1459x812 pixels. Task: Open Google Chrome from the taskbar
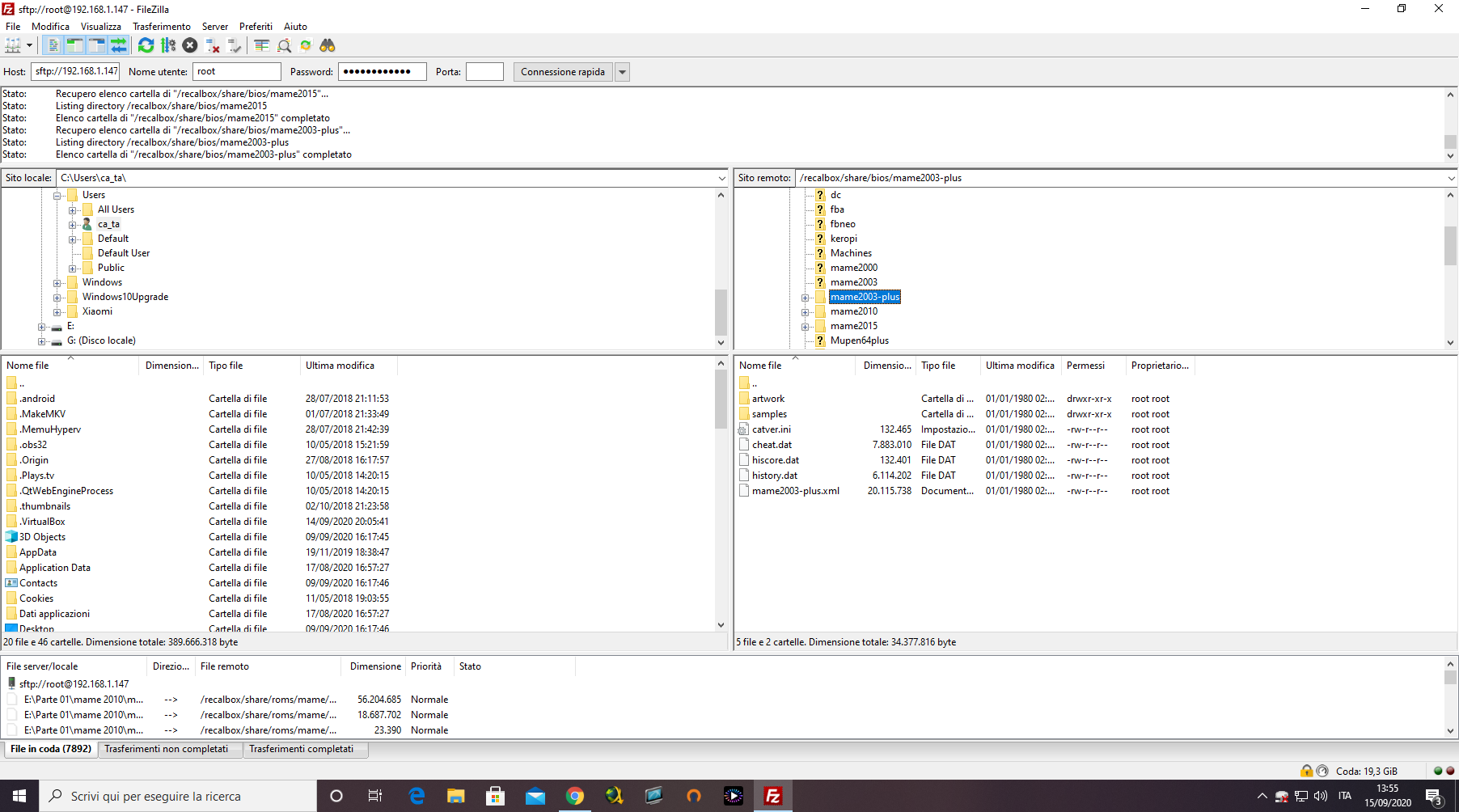tap(575, 796)
